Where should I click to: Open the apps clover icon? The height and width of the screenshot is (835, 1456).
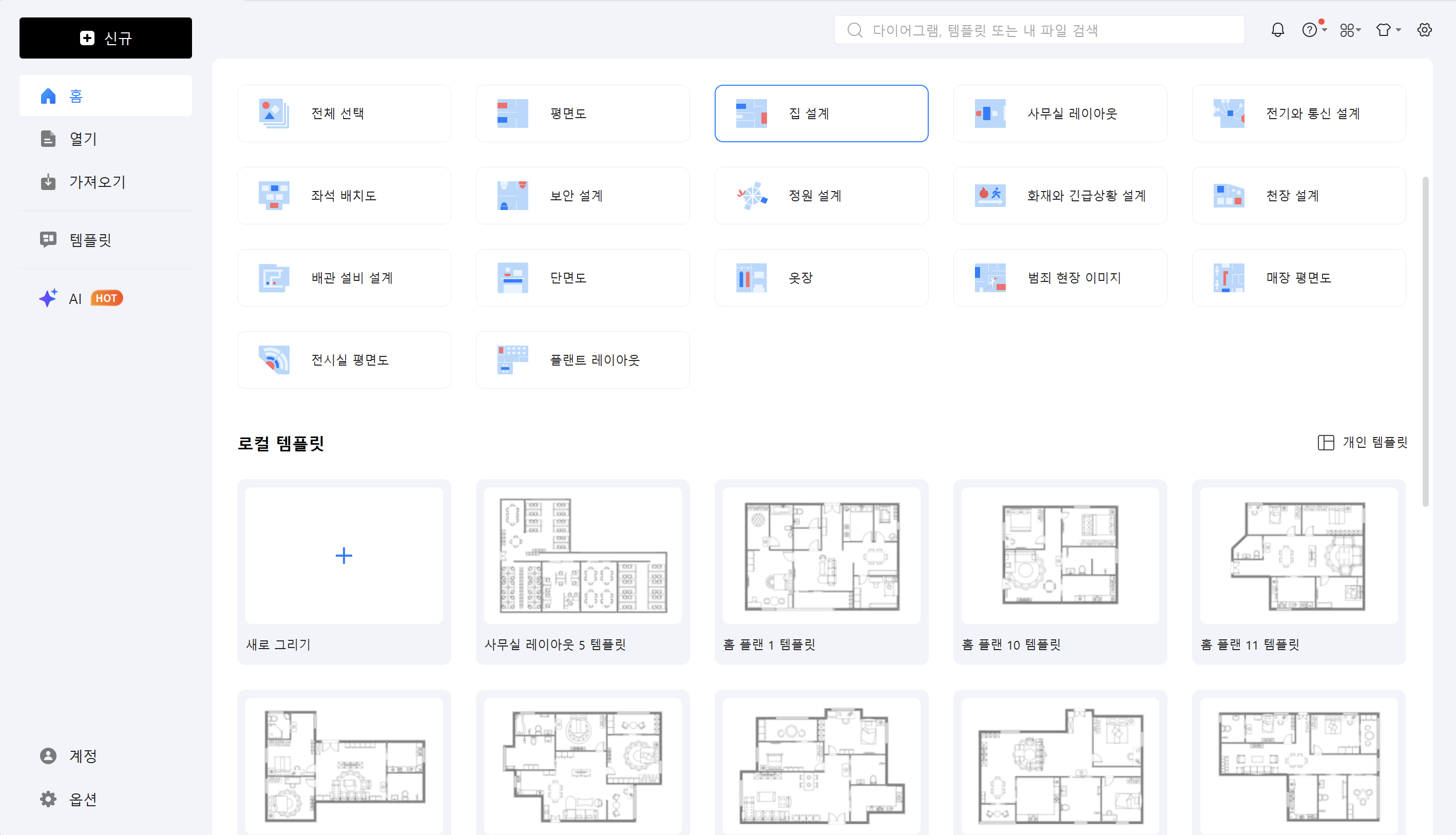1348,30
